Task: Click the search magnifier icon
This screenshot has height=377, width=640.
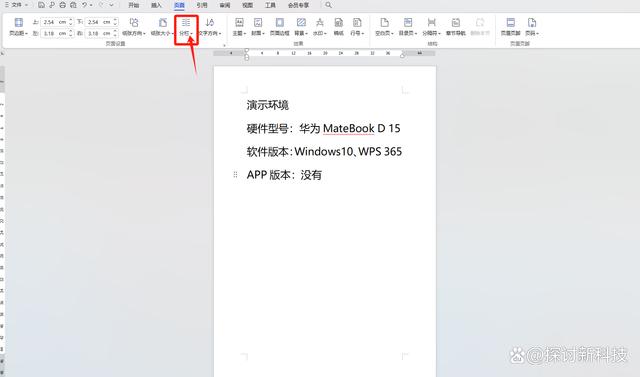Action: coord(329,5)
